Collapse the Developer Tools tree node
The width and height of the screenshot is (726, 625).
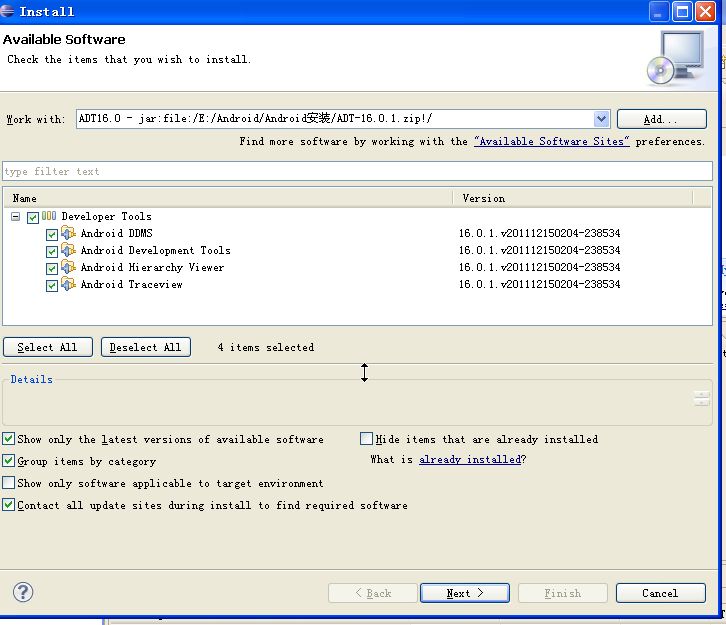tap(16, 216)
